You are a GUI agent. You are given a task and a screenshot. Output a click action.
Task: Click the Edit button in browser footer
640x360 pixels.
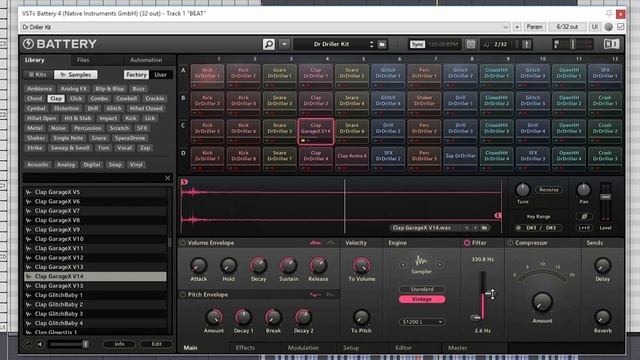tap(156, 344)
